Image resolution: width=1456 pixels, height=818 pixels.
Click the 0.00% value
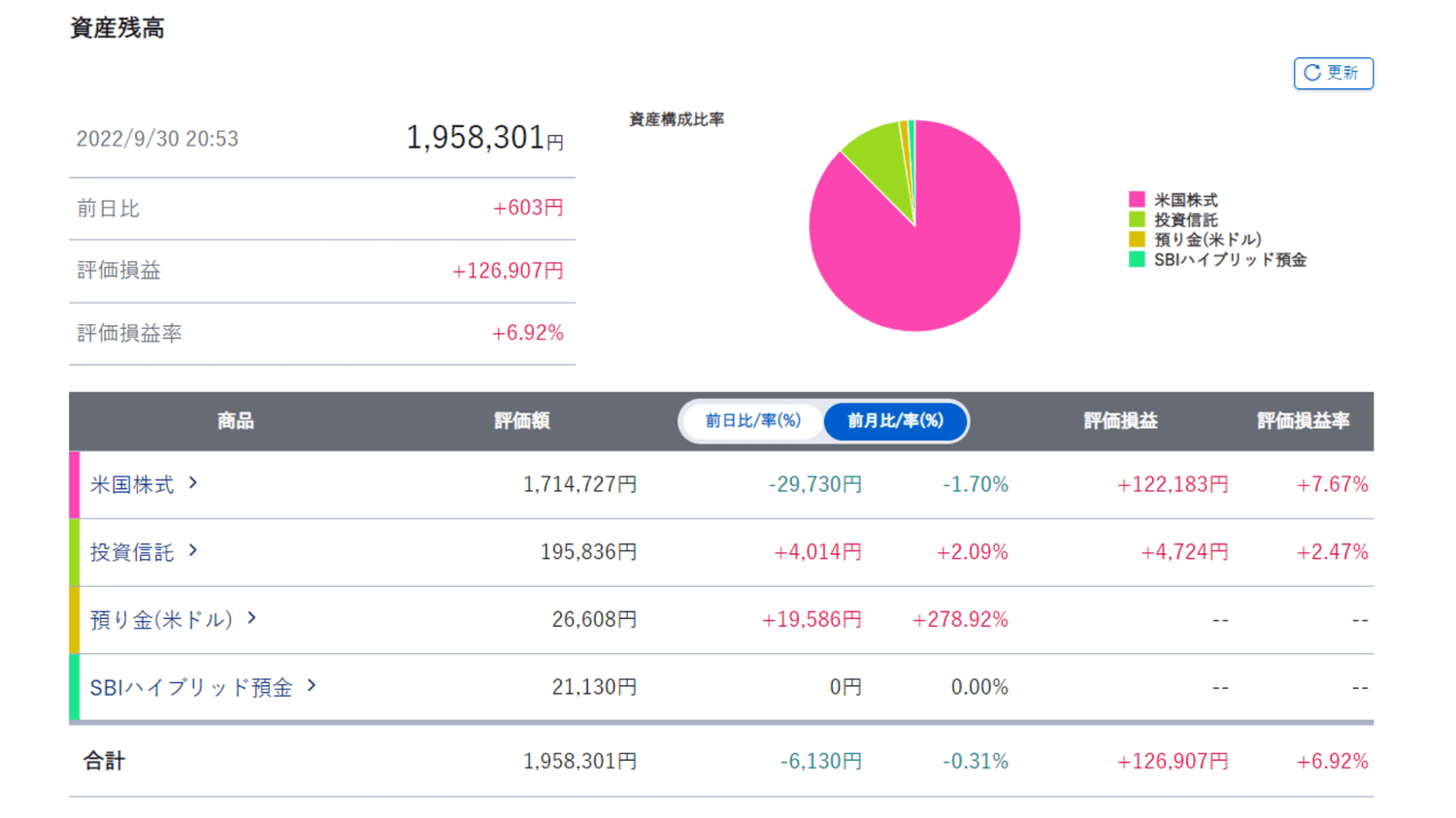click(979, 687)
